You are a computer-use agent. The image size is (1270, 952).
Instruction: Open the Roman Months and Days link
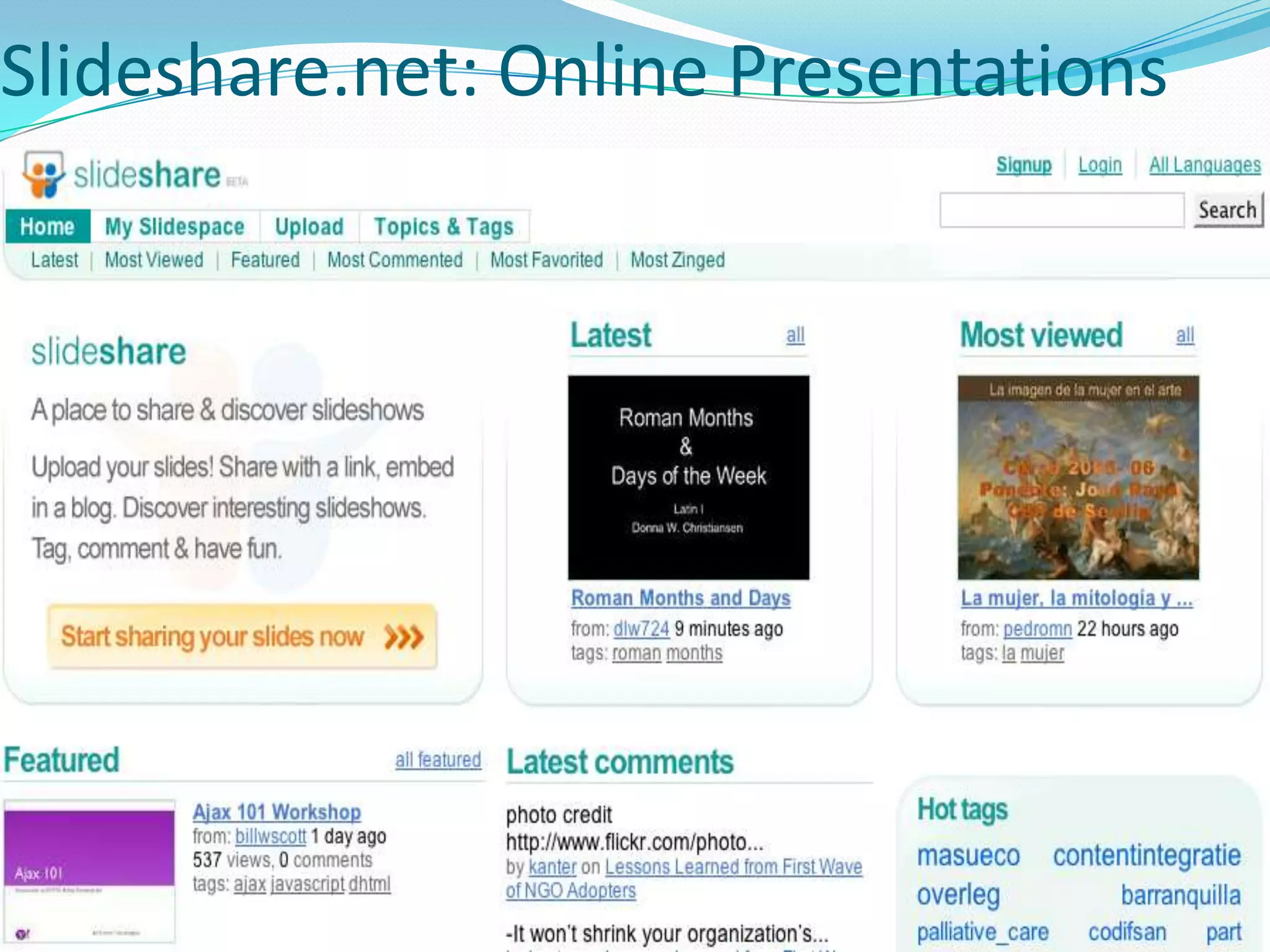tap(681, 598)
